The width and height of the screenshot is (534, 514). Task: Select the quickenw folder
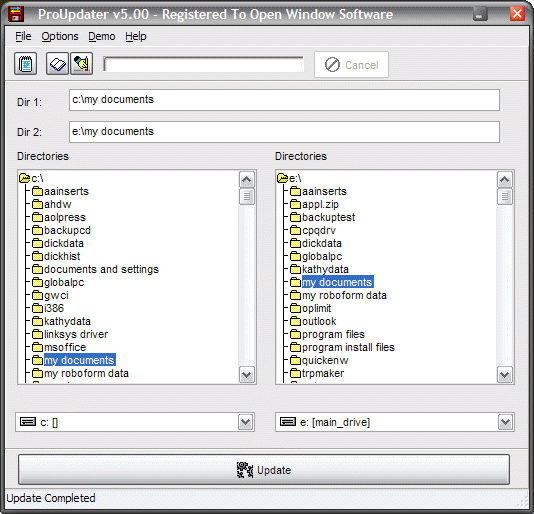click(319, 360)
